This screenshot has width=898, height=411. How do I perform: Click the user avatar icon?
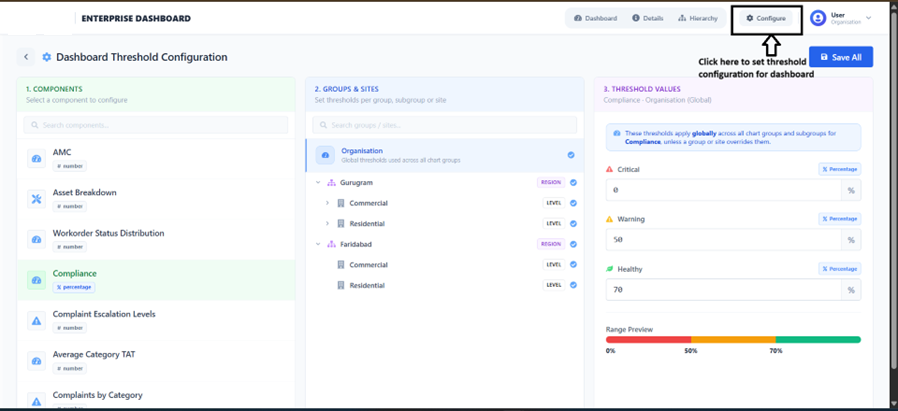pos(819,18)
